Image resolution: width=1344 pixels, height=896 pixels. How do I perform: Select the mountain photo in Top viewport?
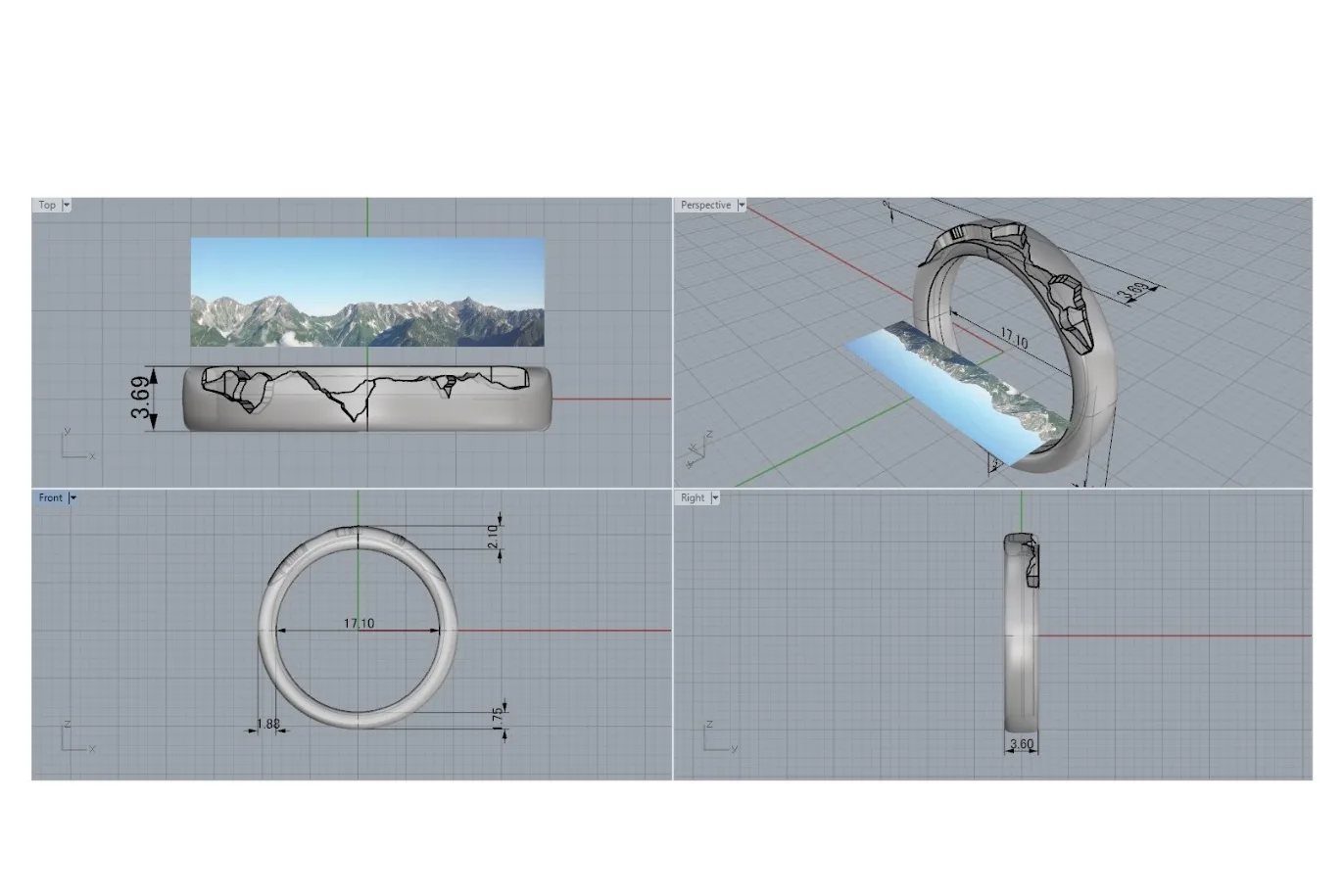(x=367, y=292)
